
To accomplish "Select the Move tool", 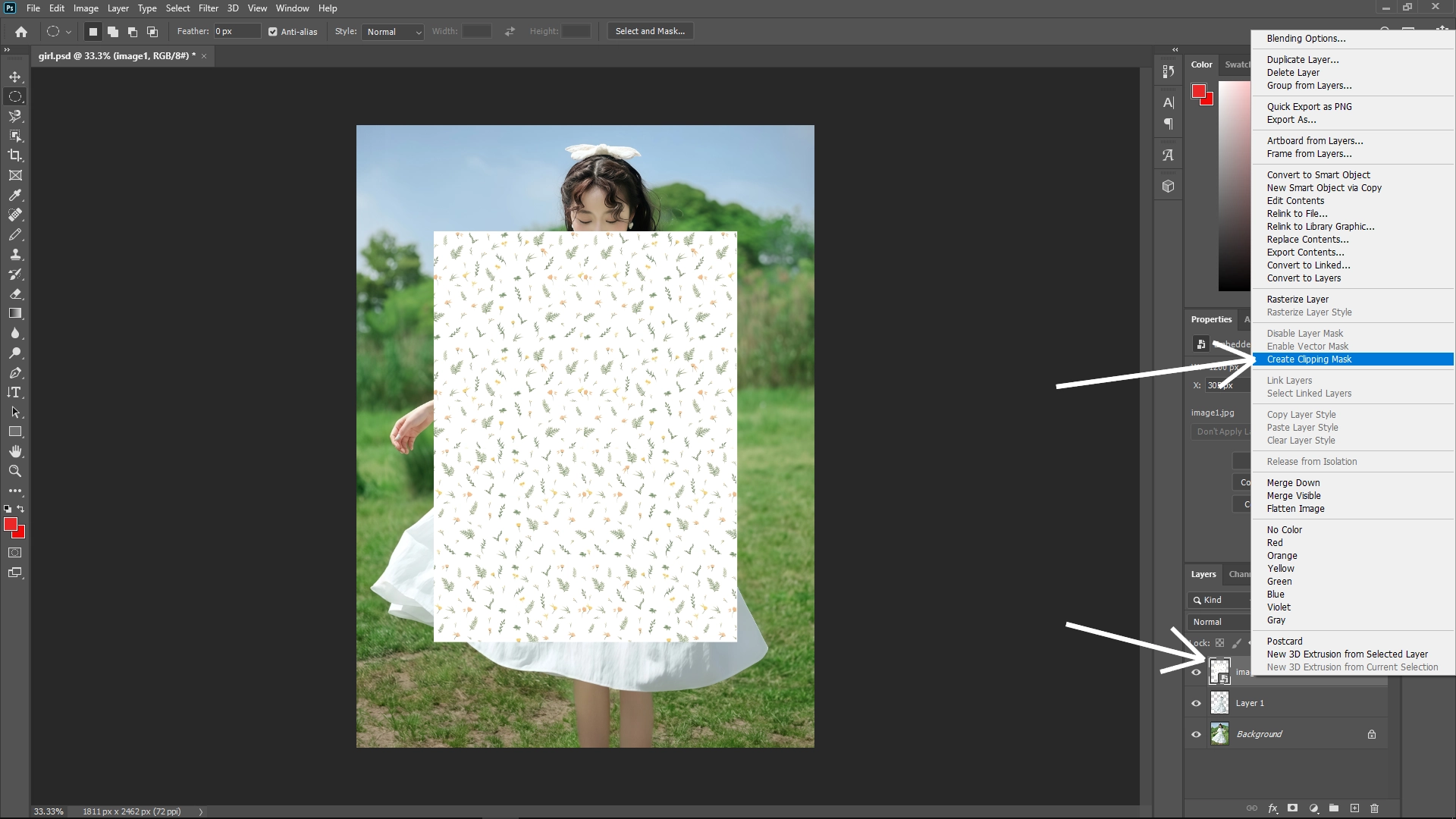I will (x=15, y=77).
